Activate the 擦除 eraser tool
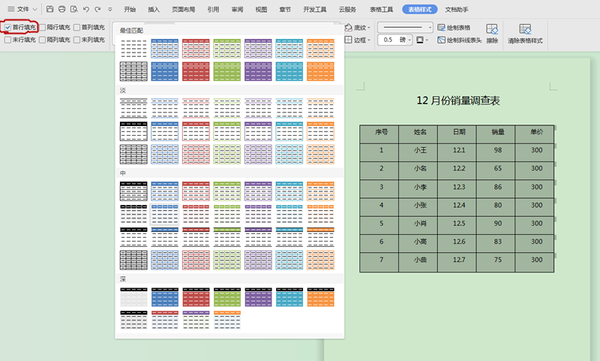This screenshot has height=361, width=600. pos(492,34)
